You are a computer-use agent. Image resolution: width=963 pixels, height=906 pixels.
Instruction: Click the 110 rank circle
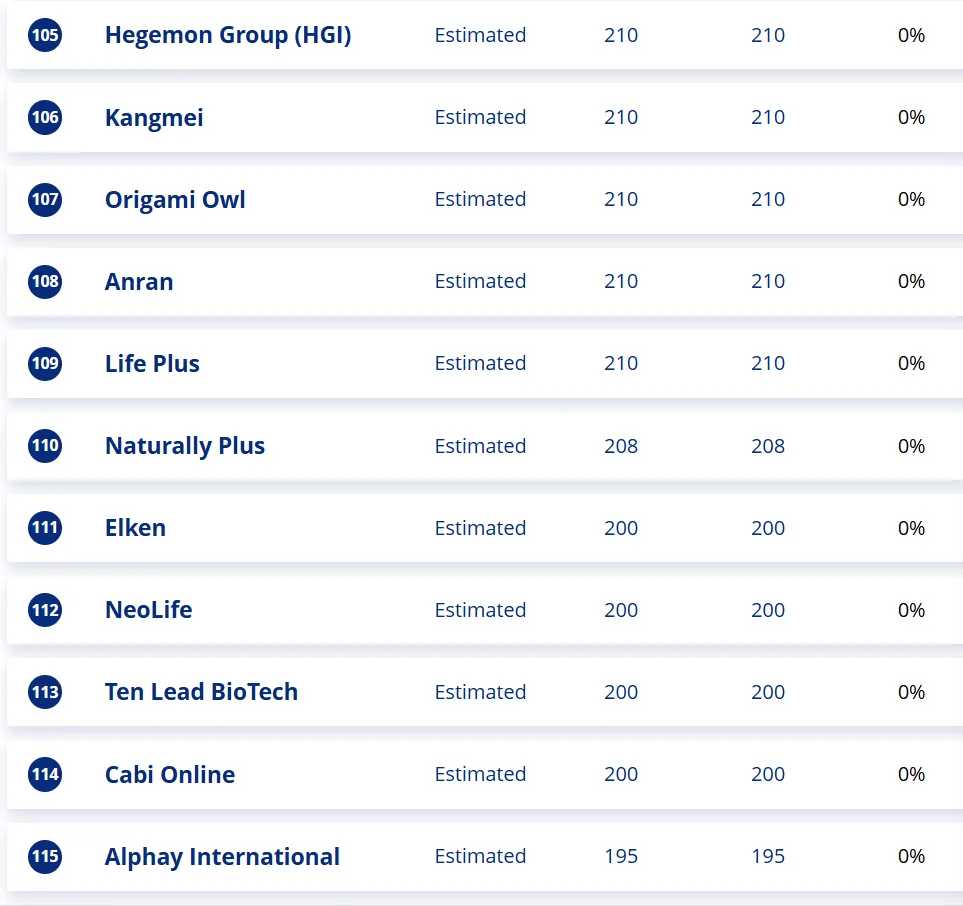pos(45,446)
